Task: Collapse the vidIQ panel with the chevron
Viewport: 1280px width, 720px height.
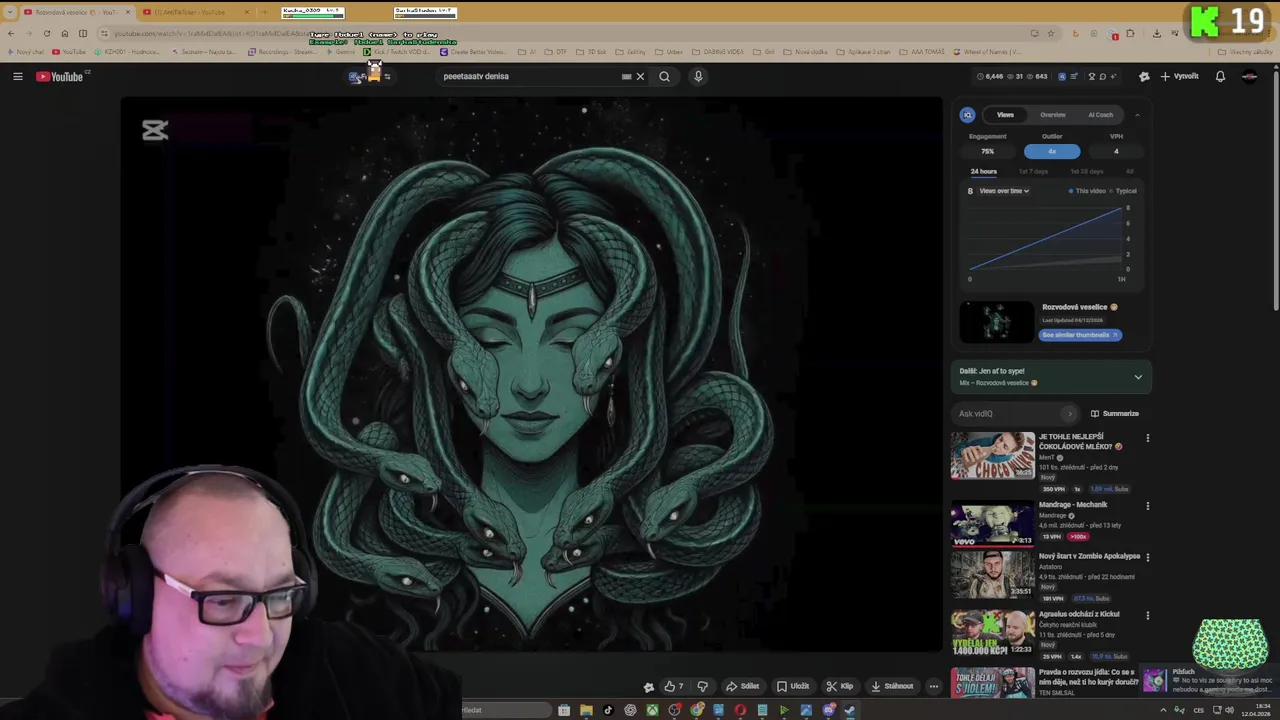Action: [x=1137, y=115]
